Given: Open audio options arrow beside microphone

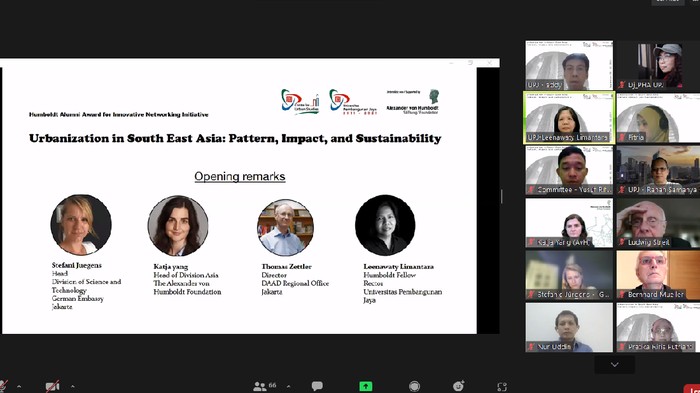Looking at the screenshot, I should point(19,386).
